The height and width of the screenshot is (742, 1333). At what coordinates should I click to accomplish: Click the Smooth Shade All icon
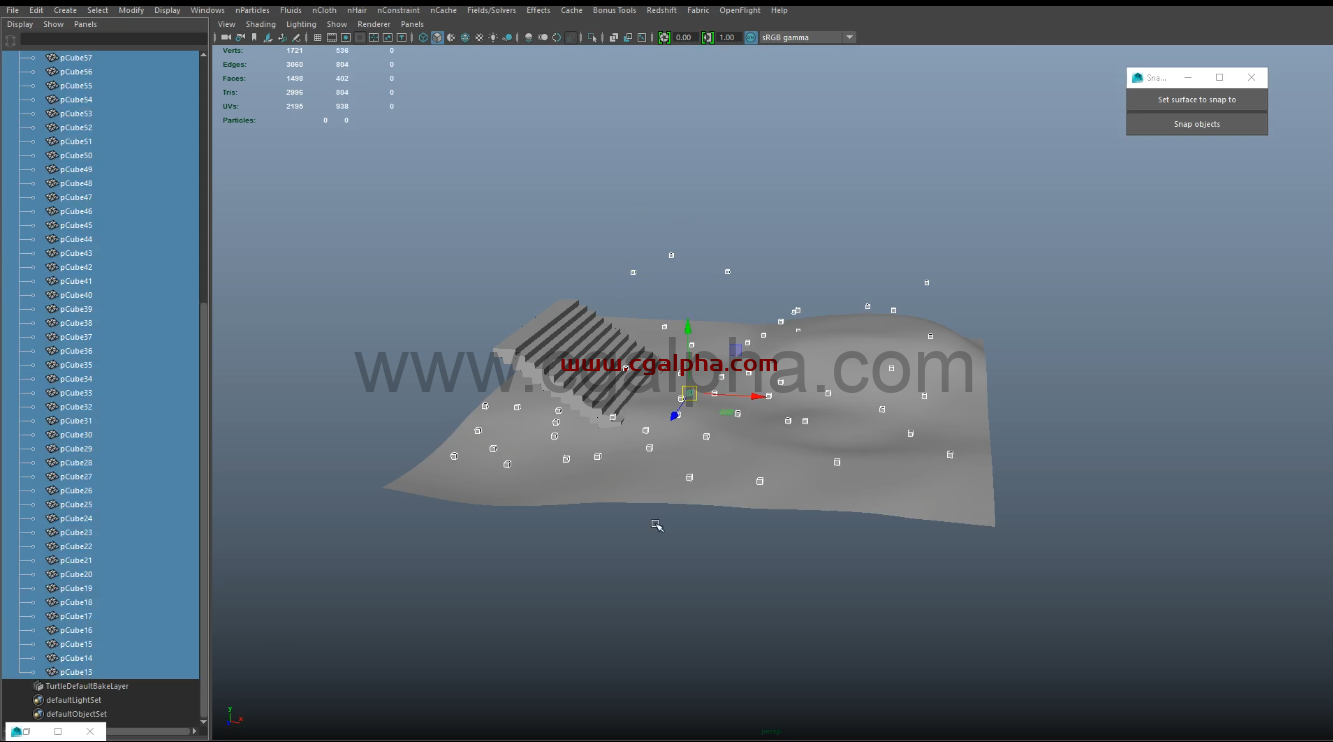coord(437,37)
